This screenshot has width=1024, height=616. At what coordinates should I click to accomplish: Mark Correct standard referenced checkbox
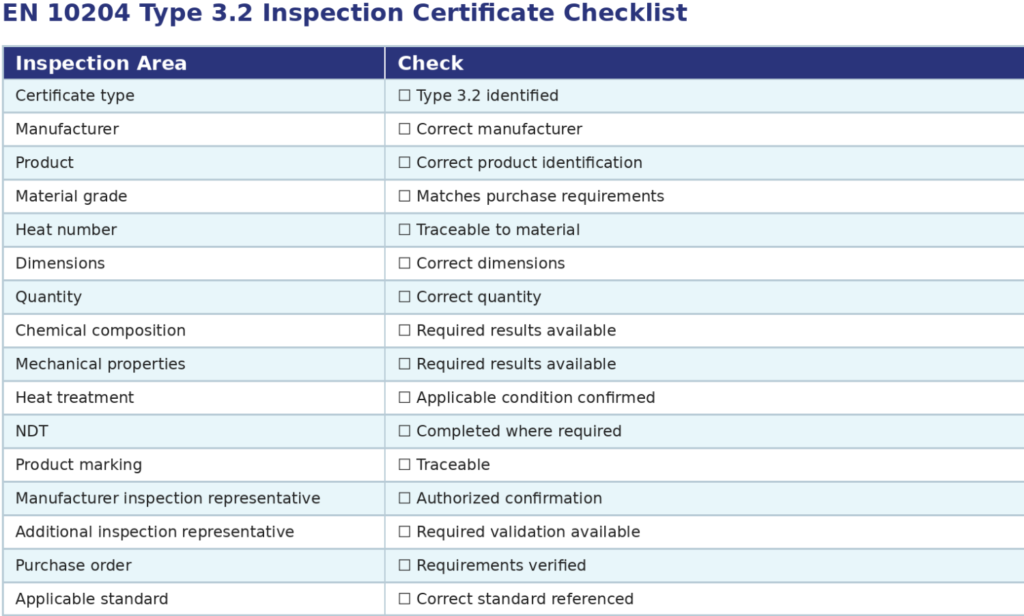click(404, 599)
